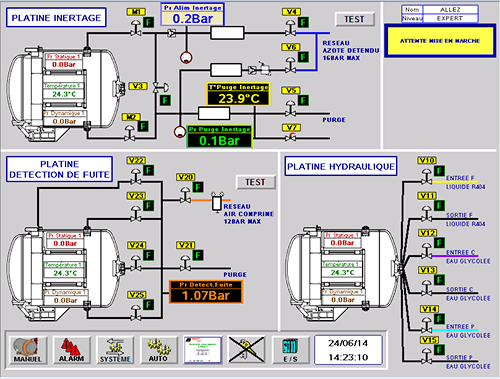Click the Pr Detect.Fuite 1.07Bar display
This screenshot has height=379, width=500.
click(206, 292)
